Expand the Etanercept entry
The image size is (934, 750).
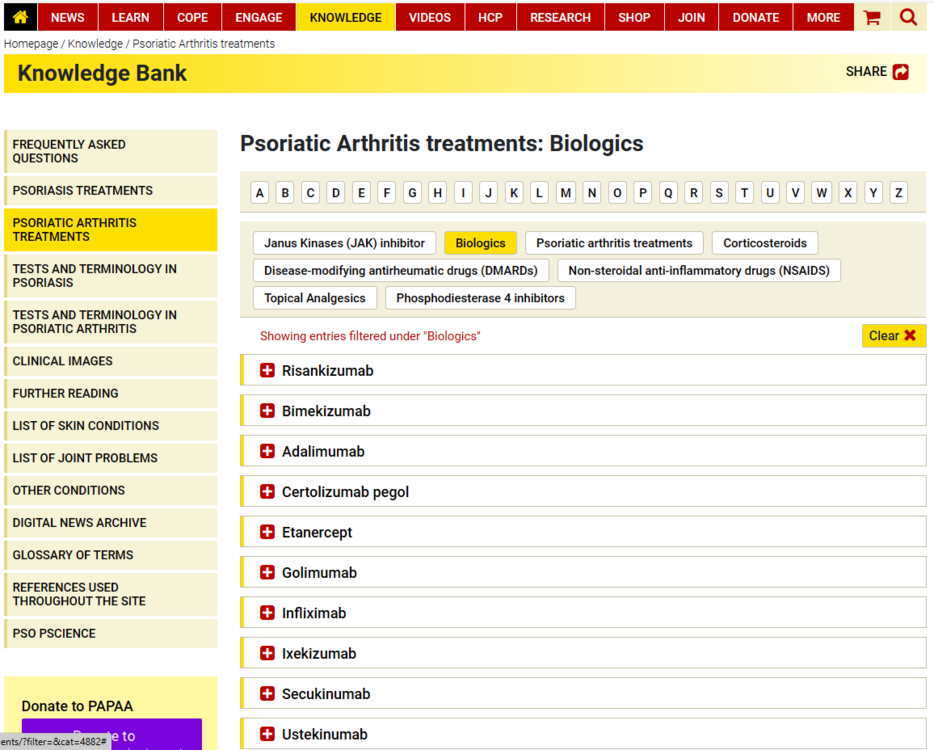pyautogui.click(x=317, y=533)
